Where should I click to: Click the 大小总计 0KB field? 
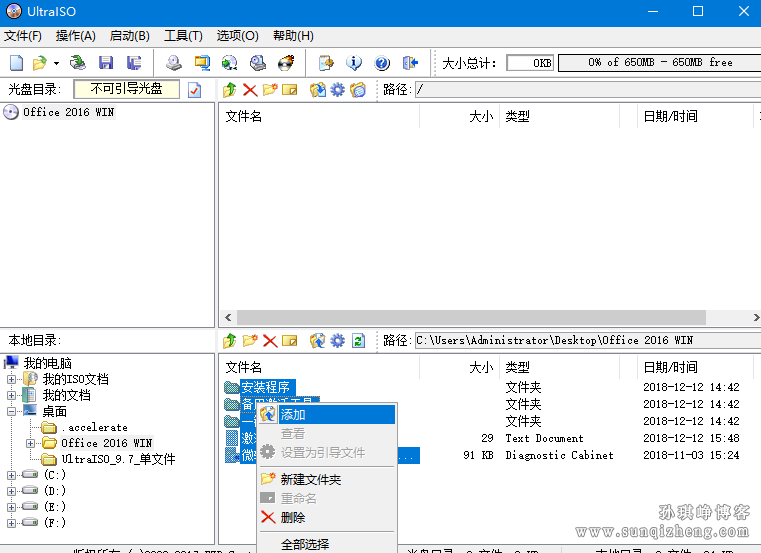[530, 63]
